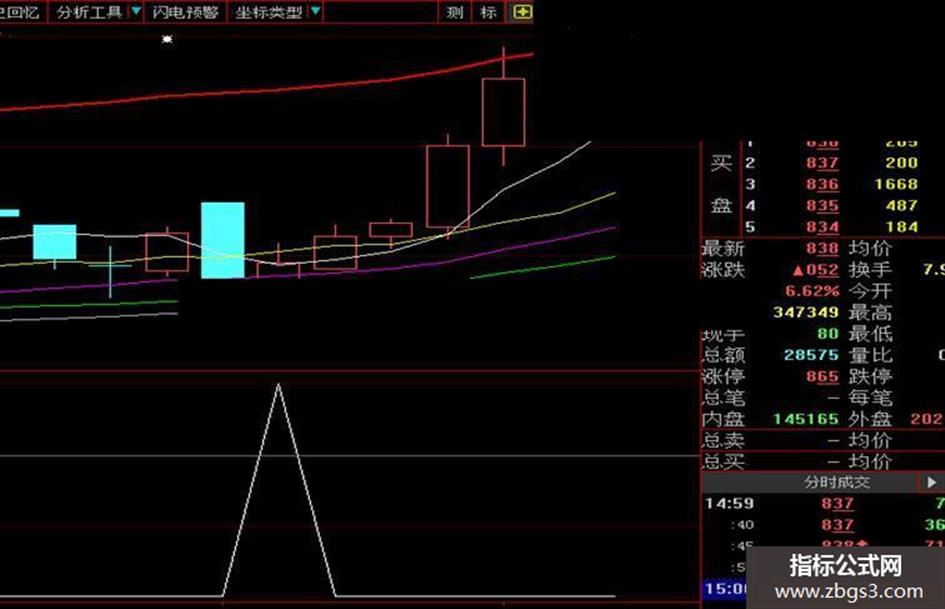The height and width of the screenshot is (609, 945).
Task: Click bid price 835 in buy row 4
Action: pos(822,206)
